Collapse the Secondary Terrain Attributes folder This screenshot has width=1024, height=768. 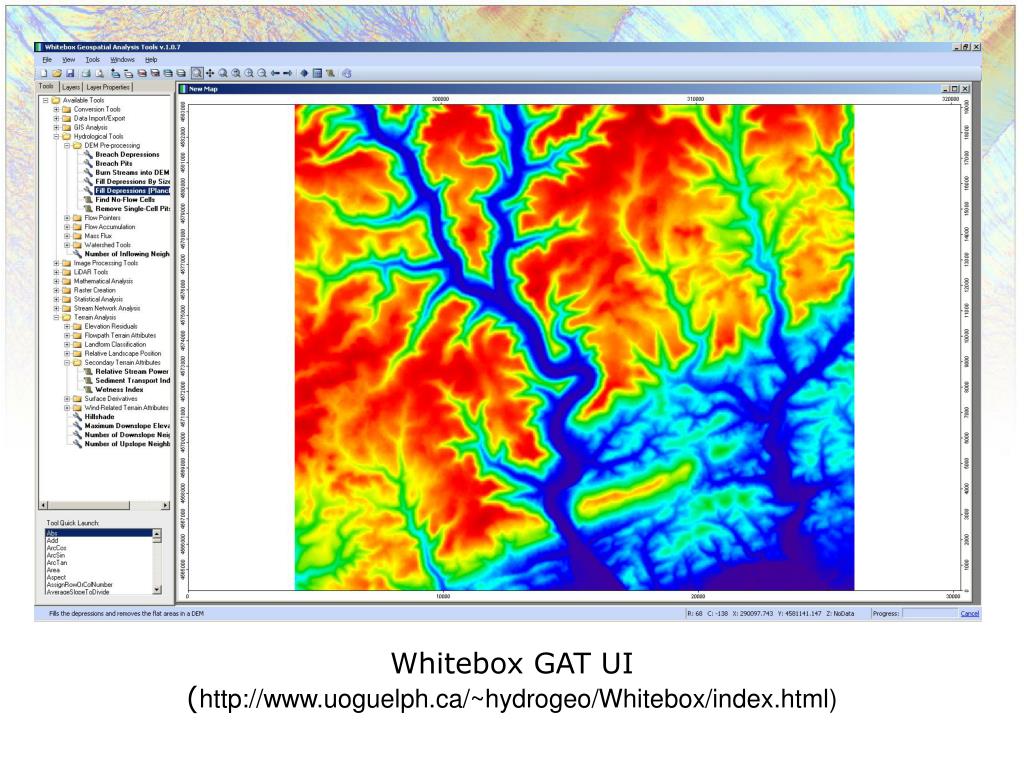click(x=67, y=362)
